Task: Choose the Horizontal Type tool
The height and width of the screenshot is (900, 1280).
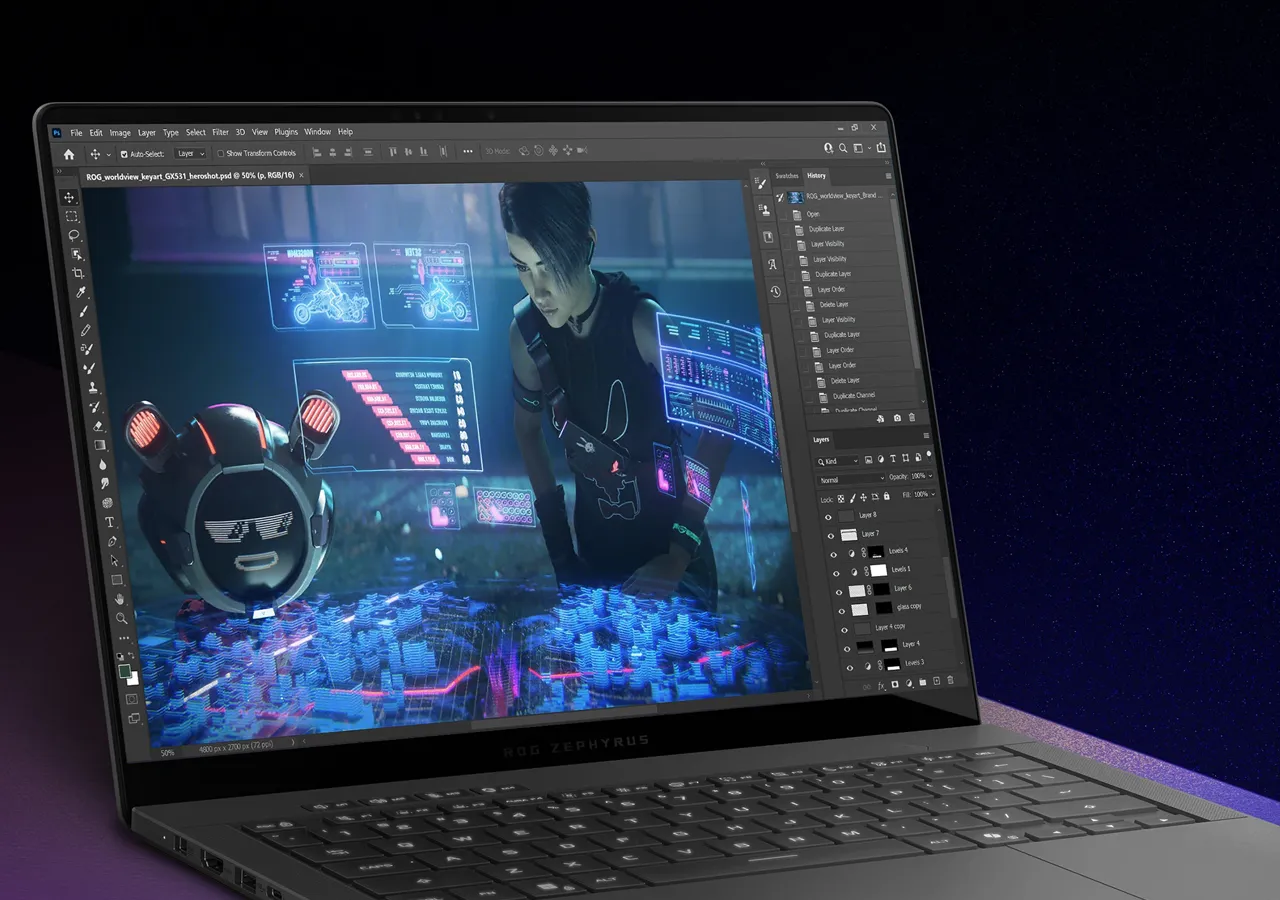Action: pos(110,522)
